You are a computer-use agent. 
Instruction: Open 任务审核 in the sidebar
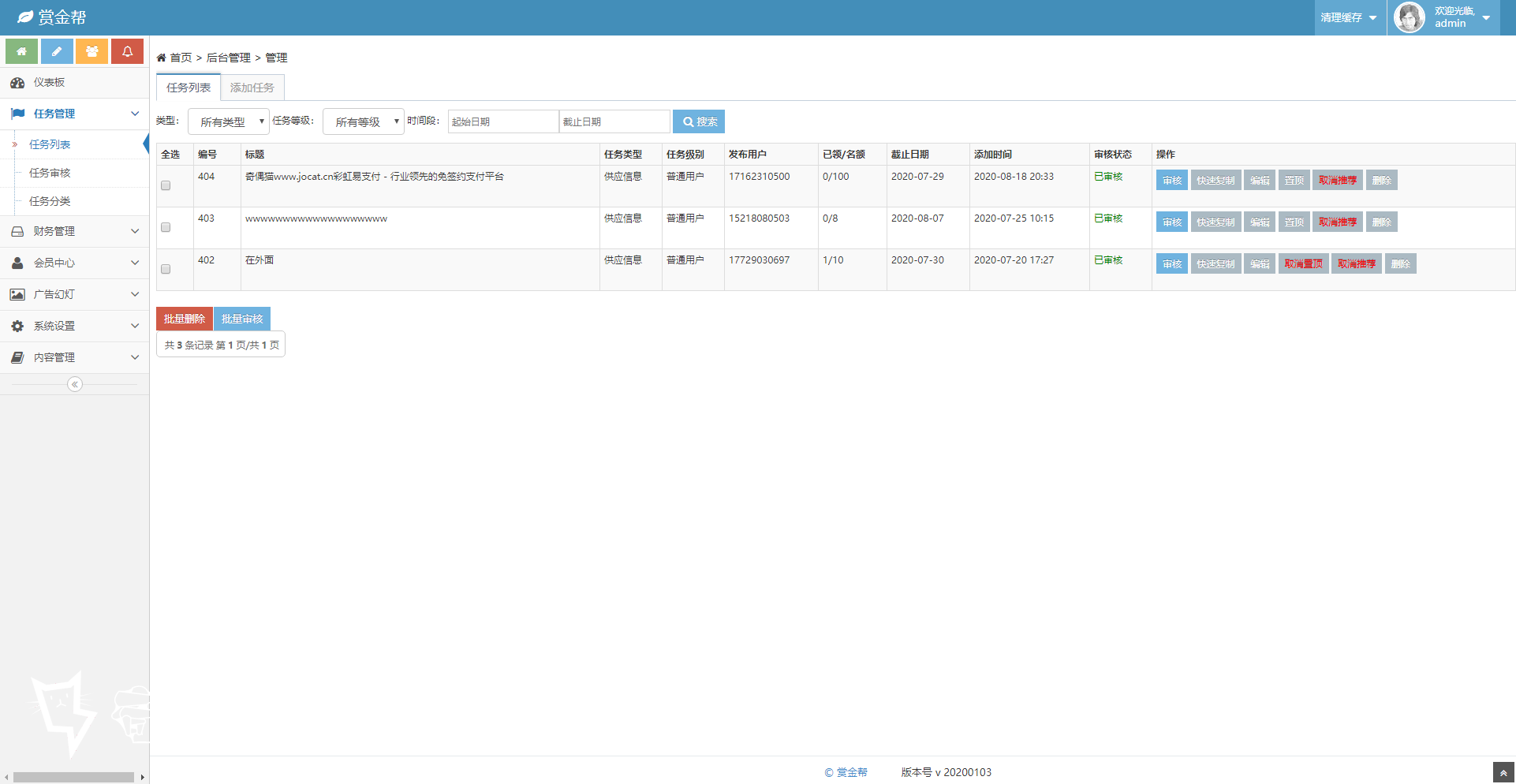[50, 173]
